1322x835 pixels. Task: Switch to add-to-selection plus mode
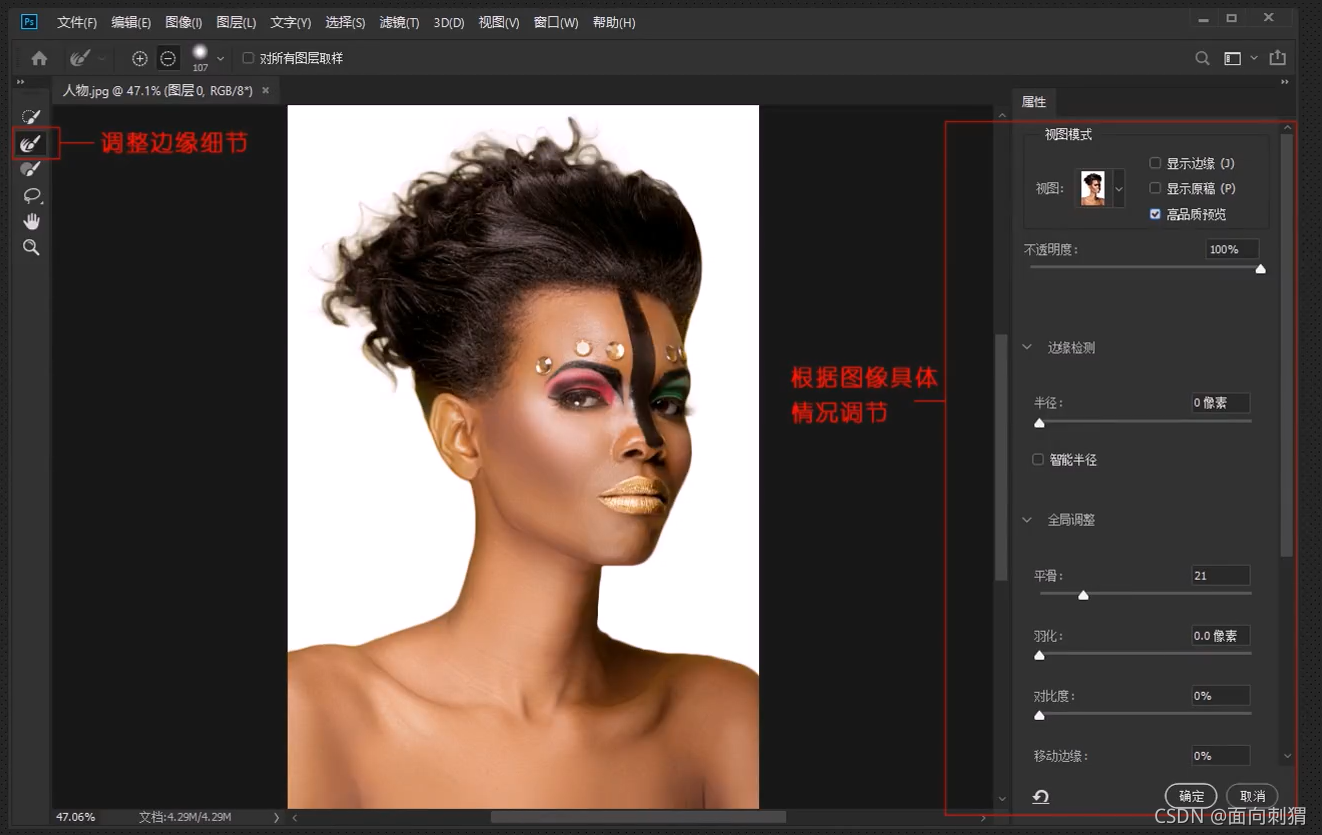click(x=140, y=58)
